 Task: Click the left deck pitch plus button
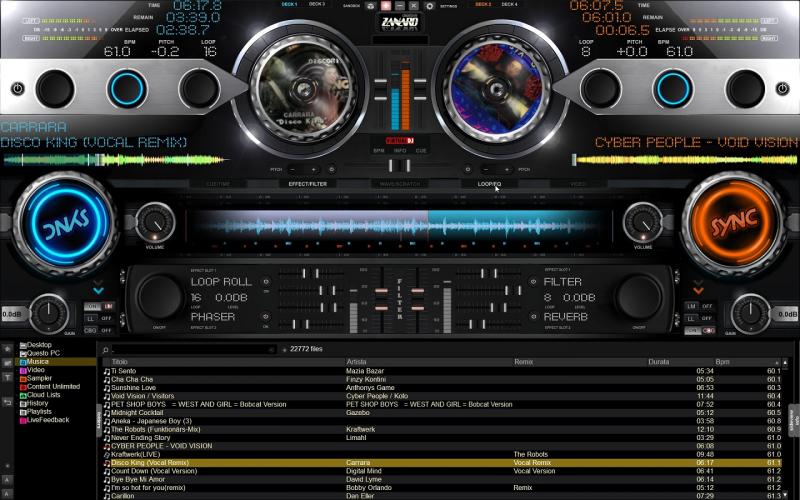(313, 169)
